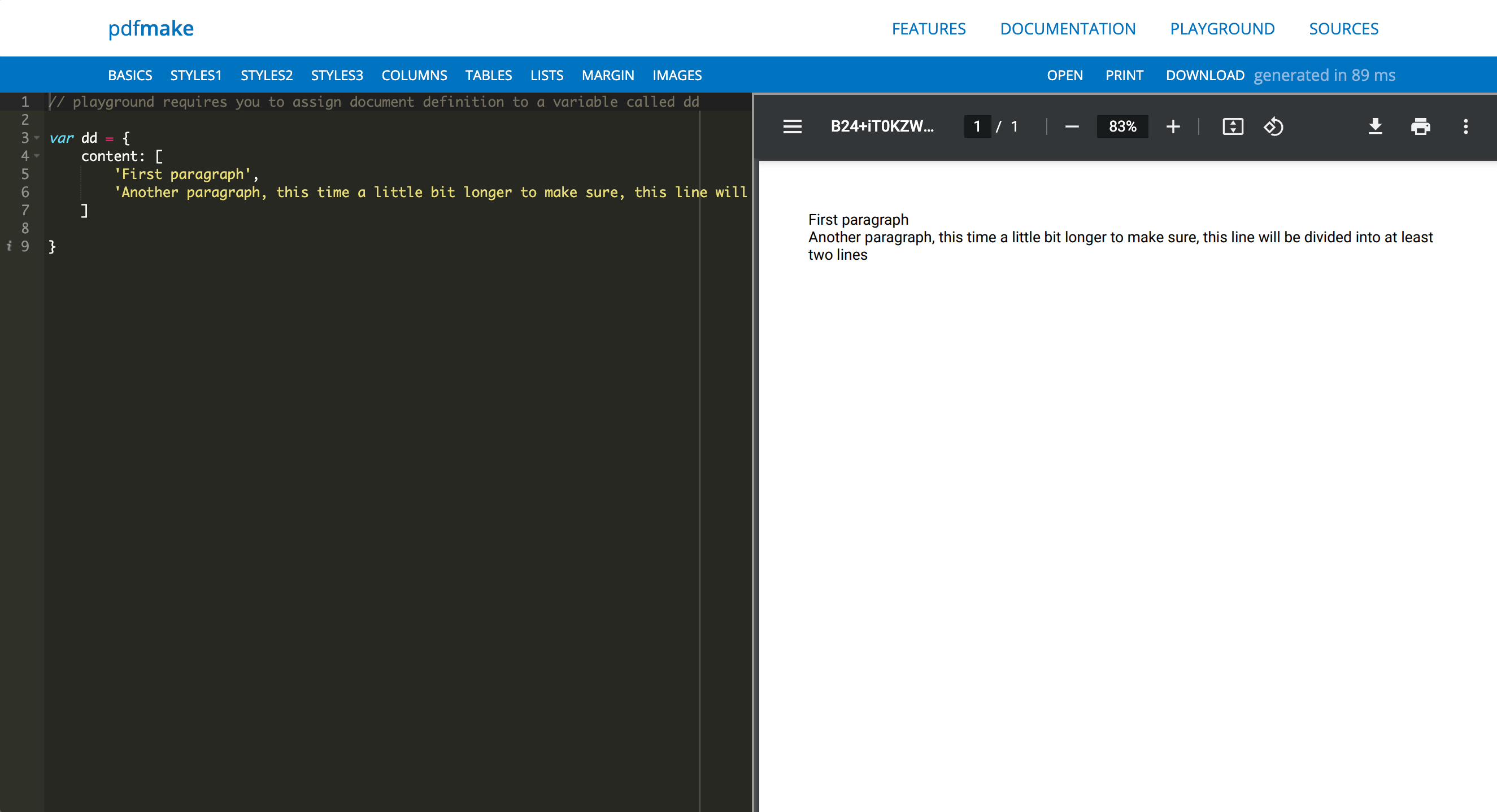Open the DOCUMENTATION page
This screenshot has height=812, width=1497.
pyautogui.click(x=1068, y=28)
